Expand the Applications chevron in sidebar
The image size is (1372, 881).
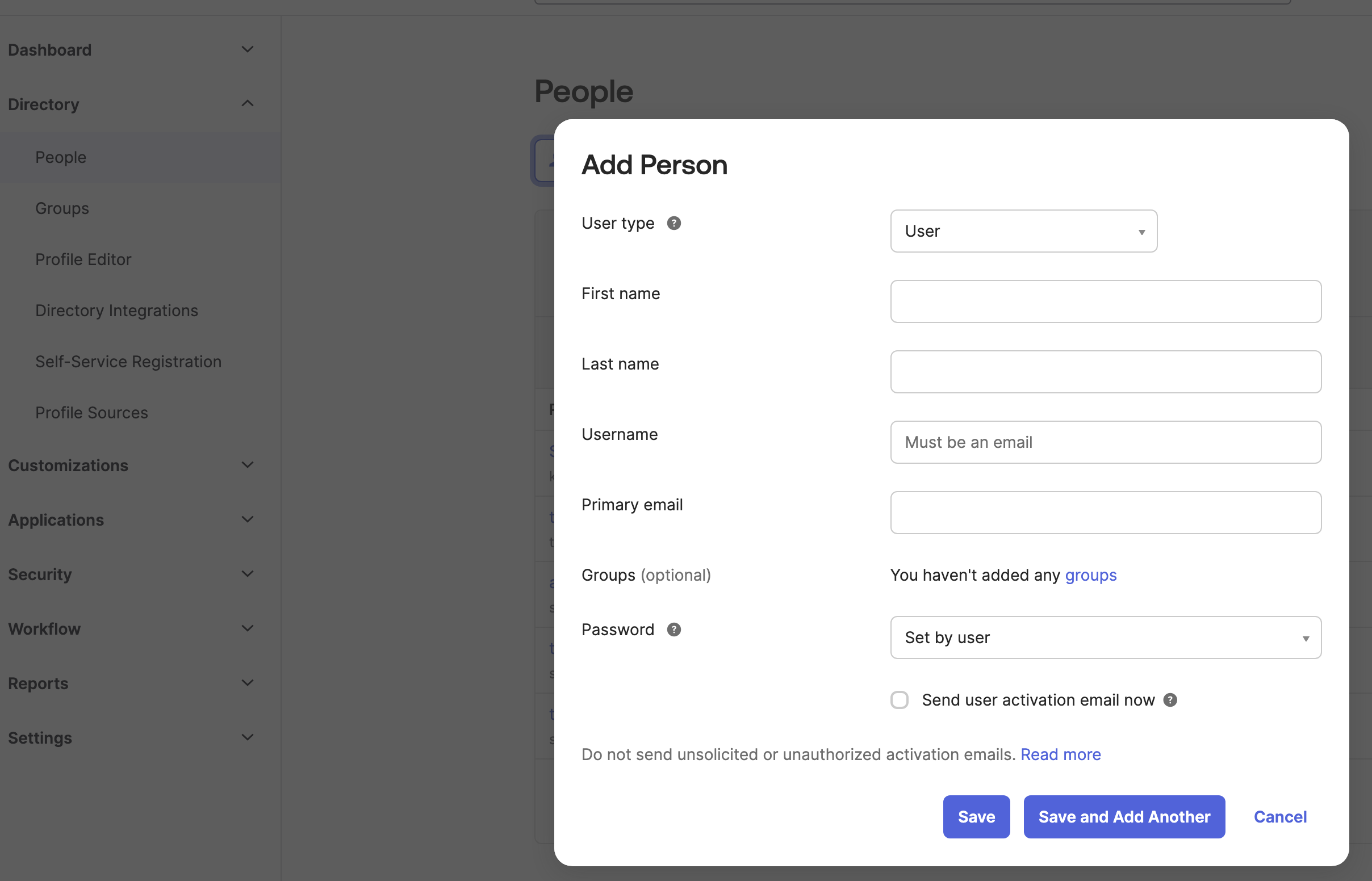pos(247,519)
